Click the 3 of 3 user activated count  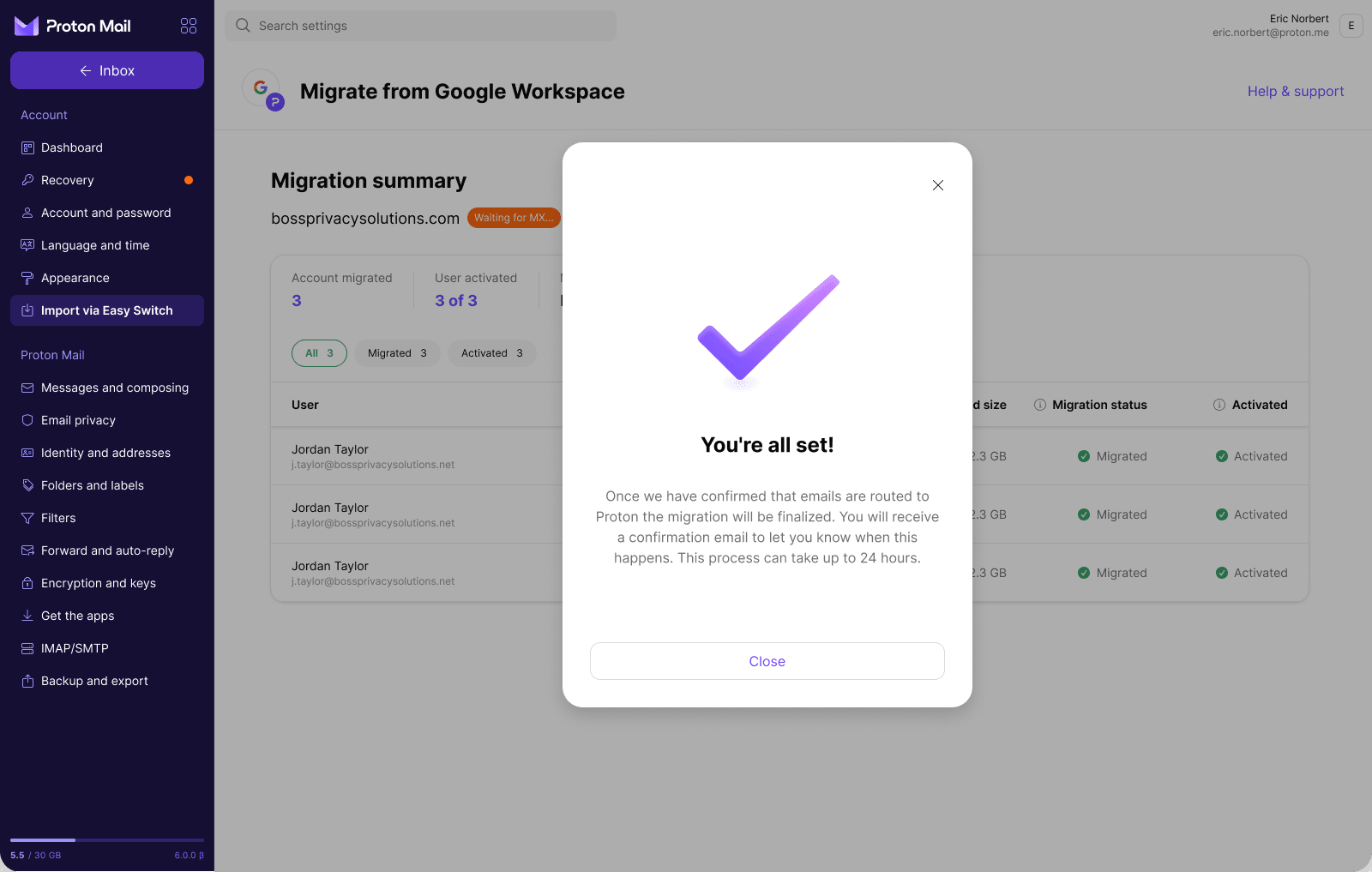click(456, 301)
